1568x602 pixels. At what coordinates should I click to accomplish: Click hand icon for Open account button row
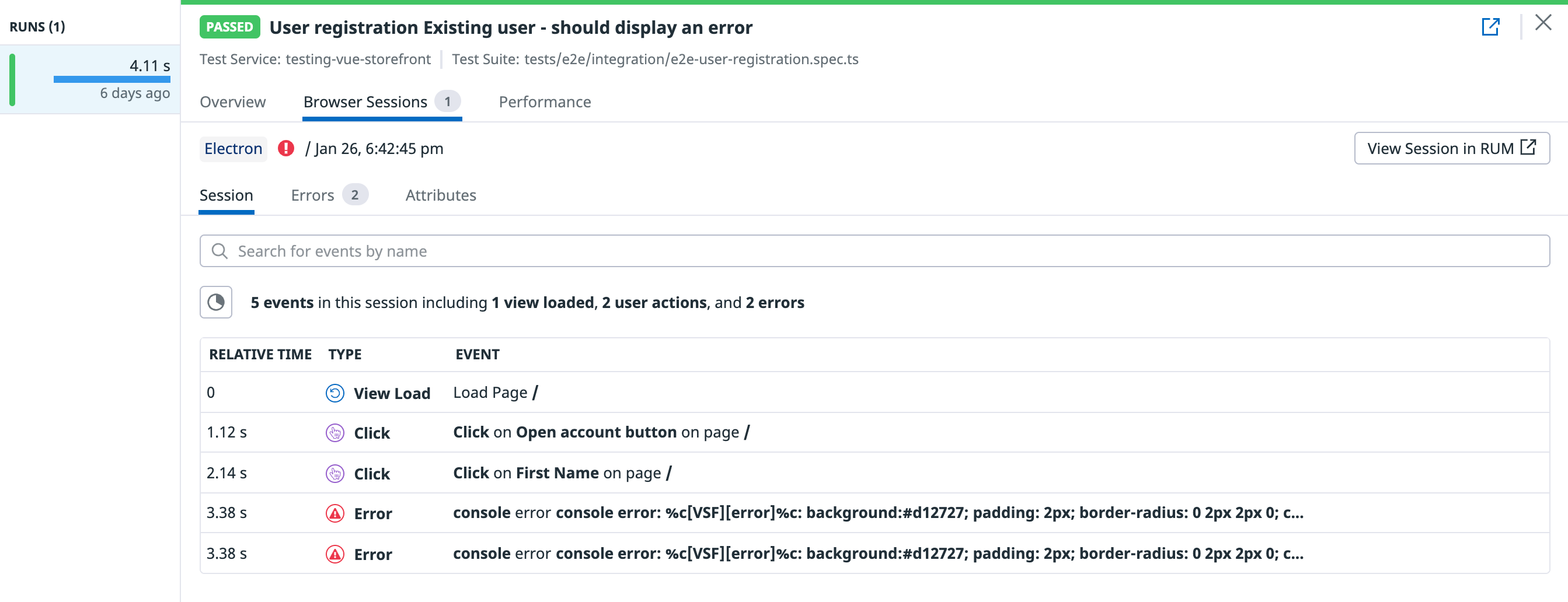pyautogui.click(x=334, y=432)
